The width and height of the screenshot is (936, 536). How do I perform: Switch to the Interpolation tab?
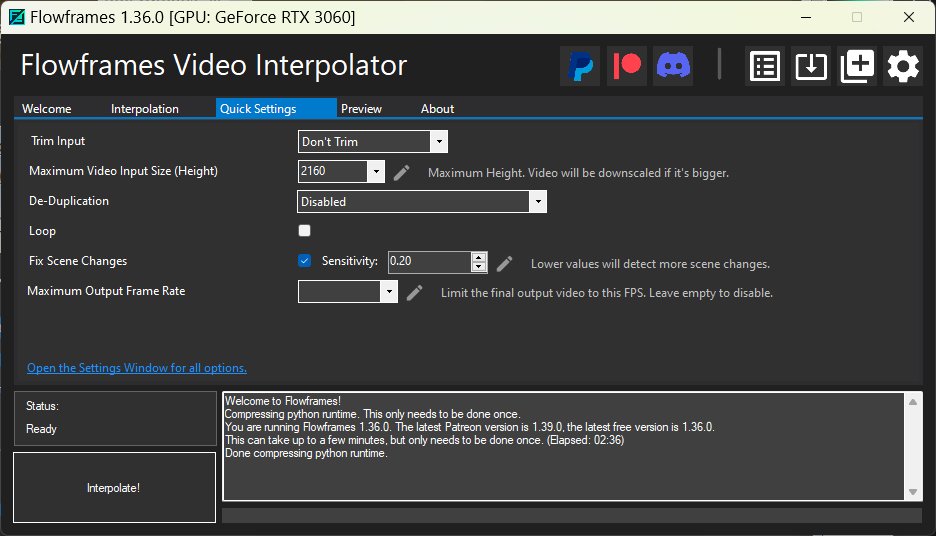pos(144,109)
